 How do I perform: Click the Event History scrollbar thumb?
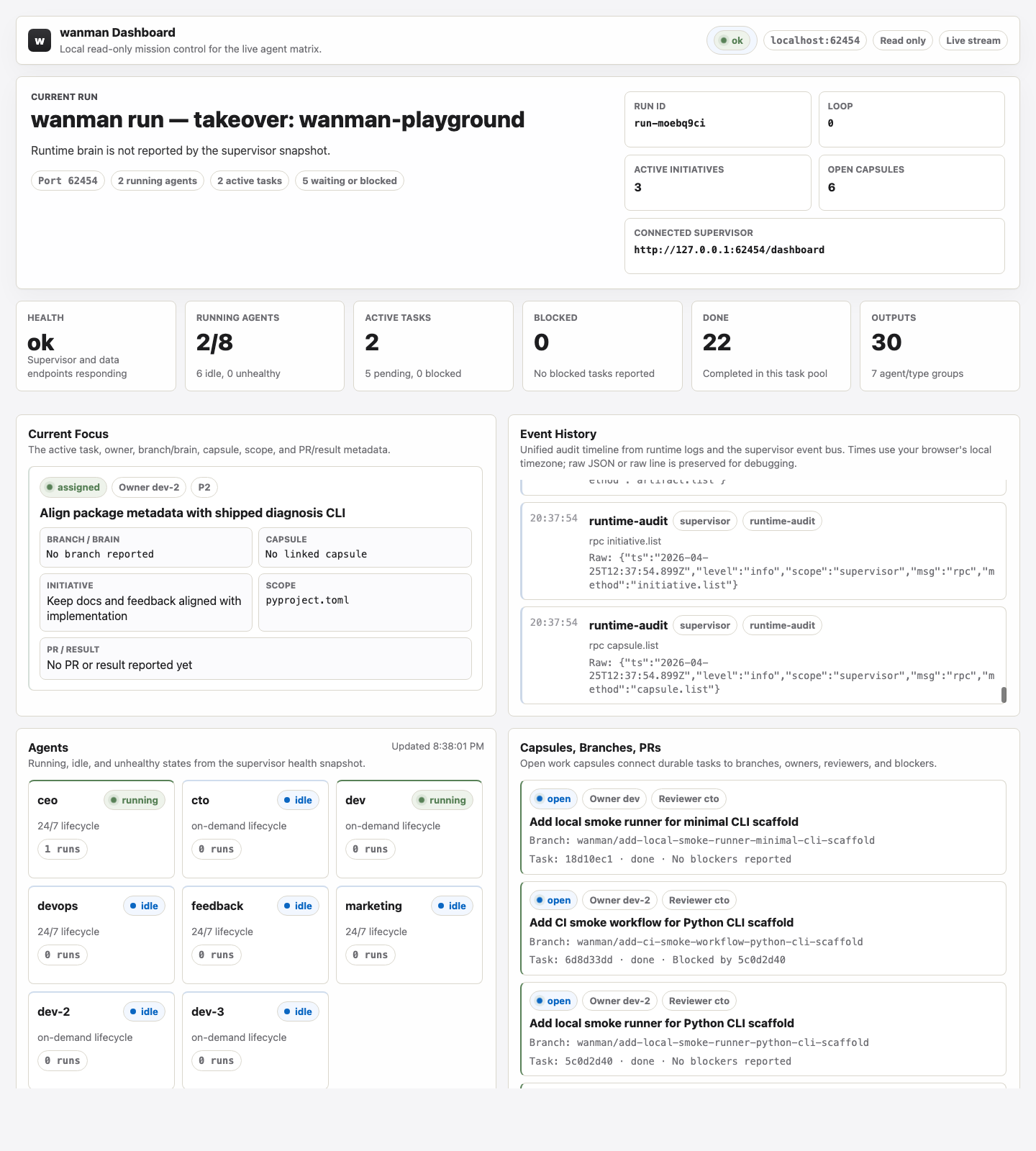pyautogui.click(x=1004, y=695)
